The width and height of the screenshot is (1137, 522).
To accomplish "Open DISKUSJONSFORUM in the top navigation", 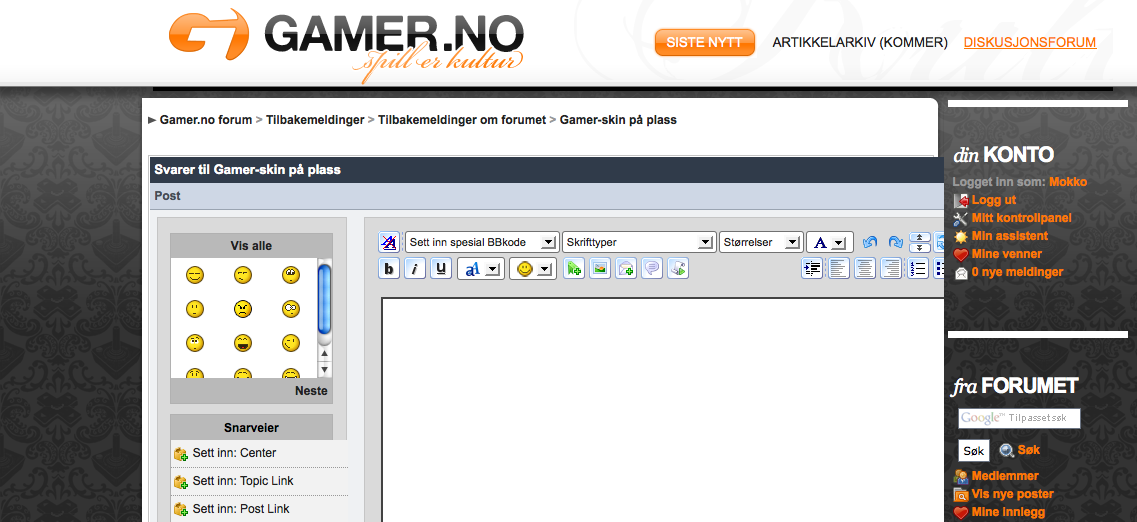I will coord(1030,43).
